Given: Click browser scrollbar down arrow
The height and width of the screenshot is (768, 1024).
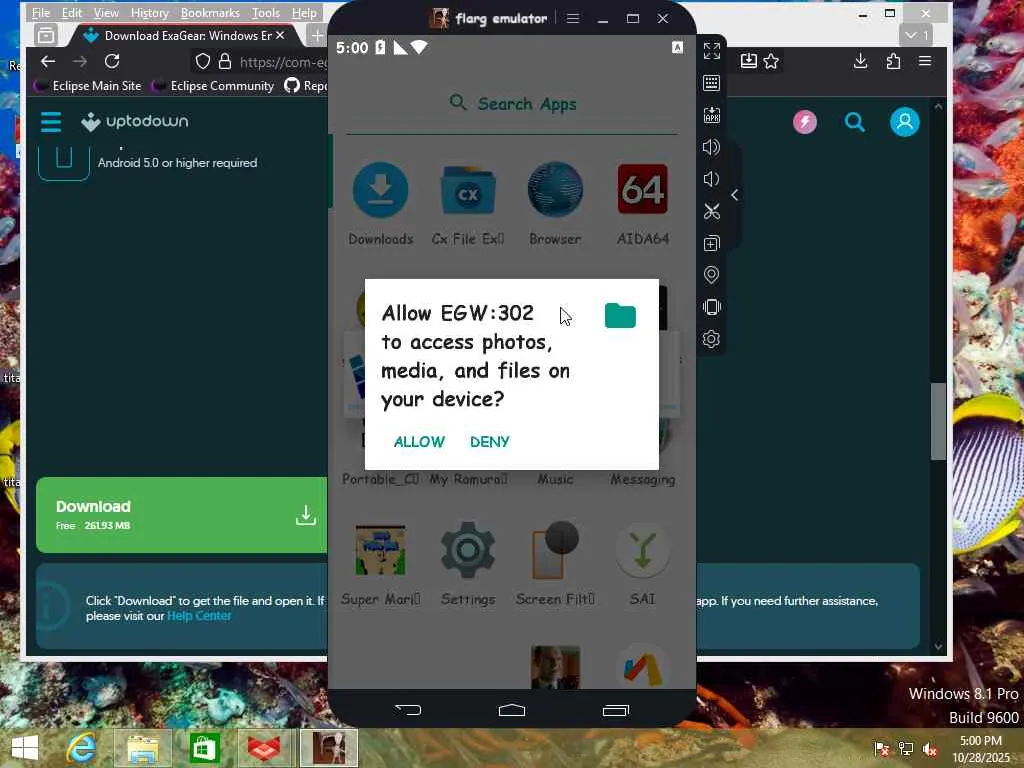Looking at the screenshot, I should tap(938, 647).
